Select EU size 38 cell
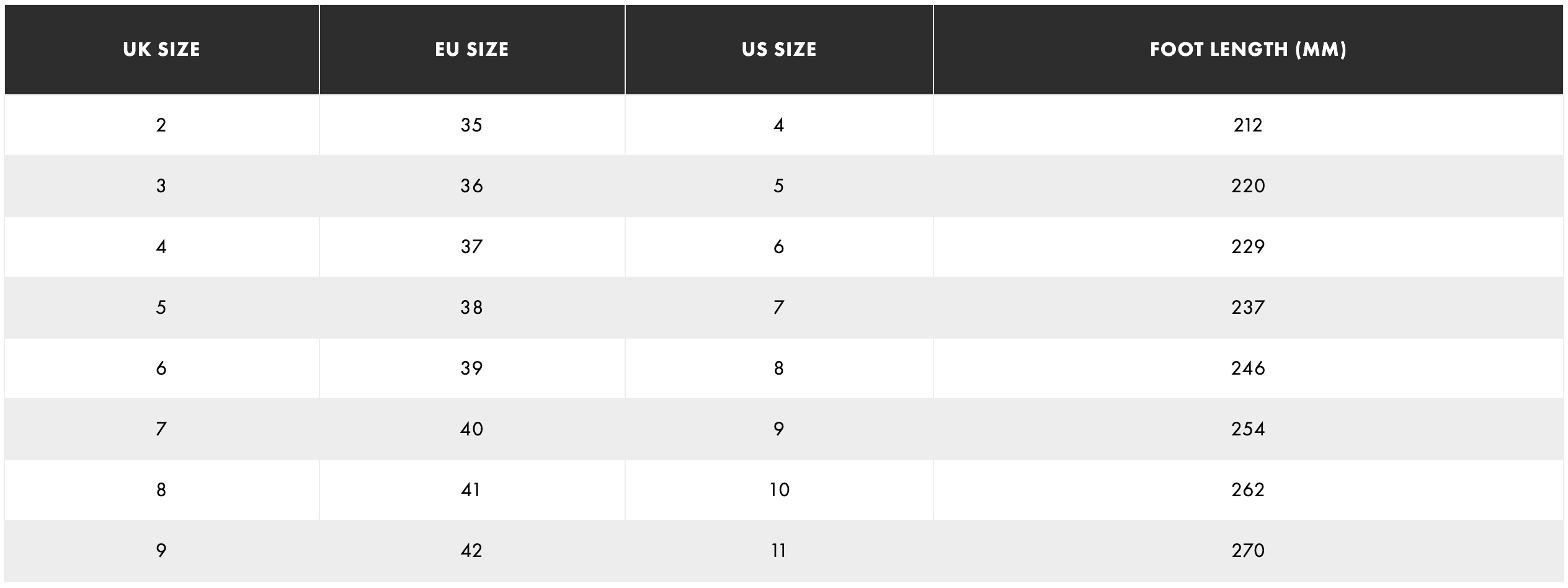This screenshot has width=1568, height=588. click(471, 308)
